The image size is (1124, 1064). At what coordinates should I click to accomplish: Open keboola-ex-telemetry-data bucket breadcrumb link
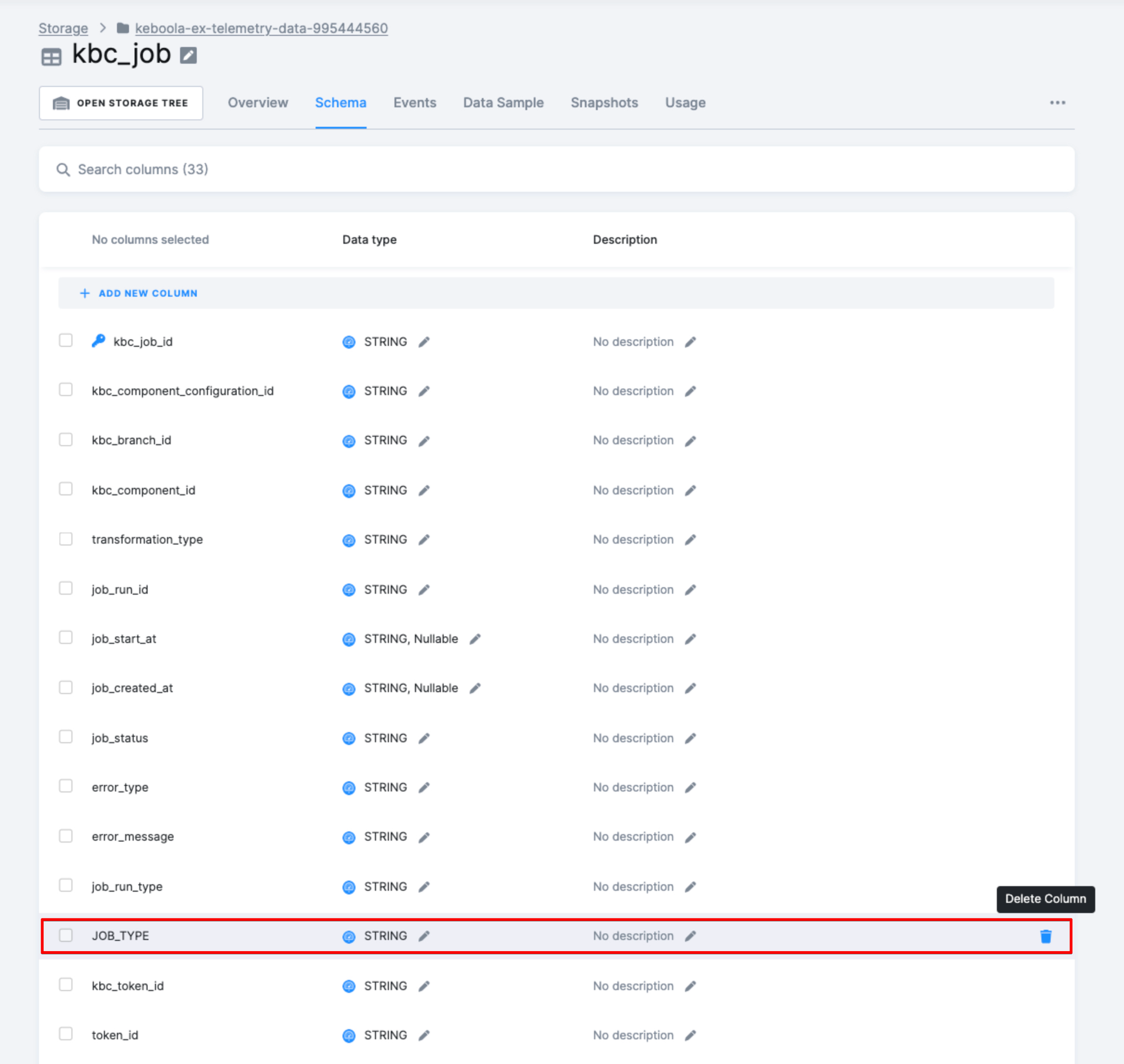click(261, 28)
